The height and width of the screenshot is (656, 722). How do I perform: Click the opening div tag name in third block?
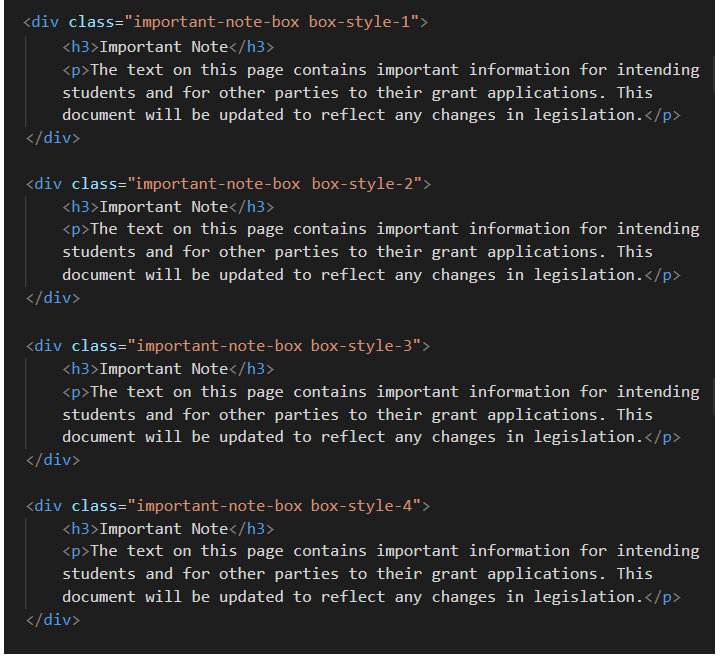click(x=47, y=346)
